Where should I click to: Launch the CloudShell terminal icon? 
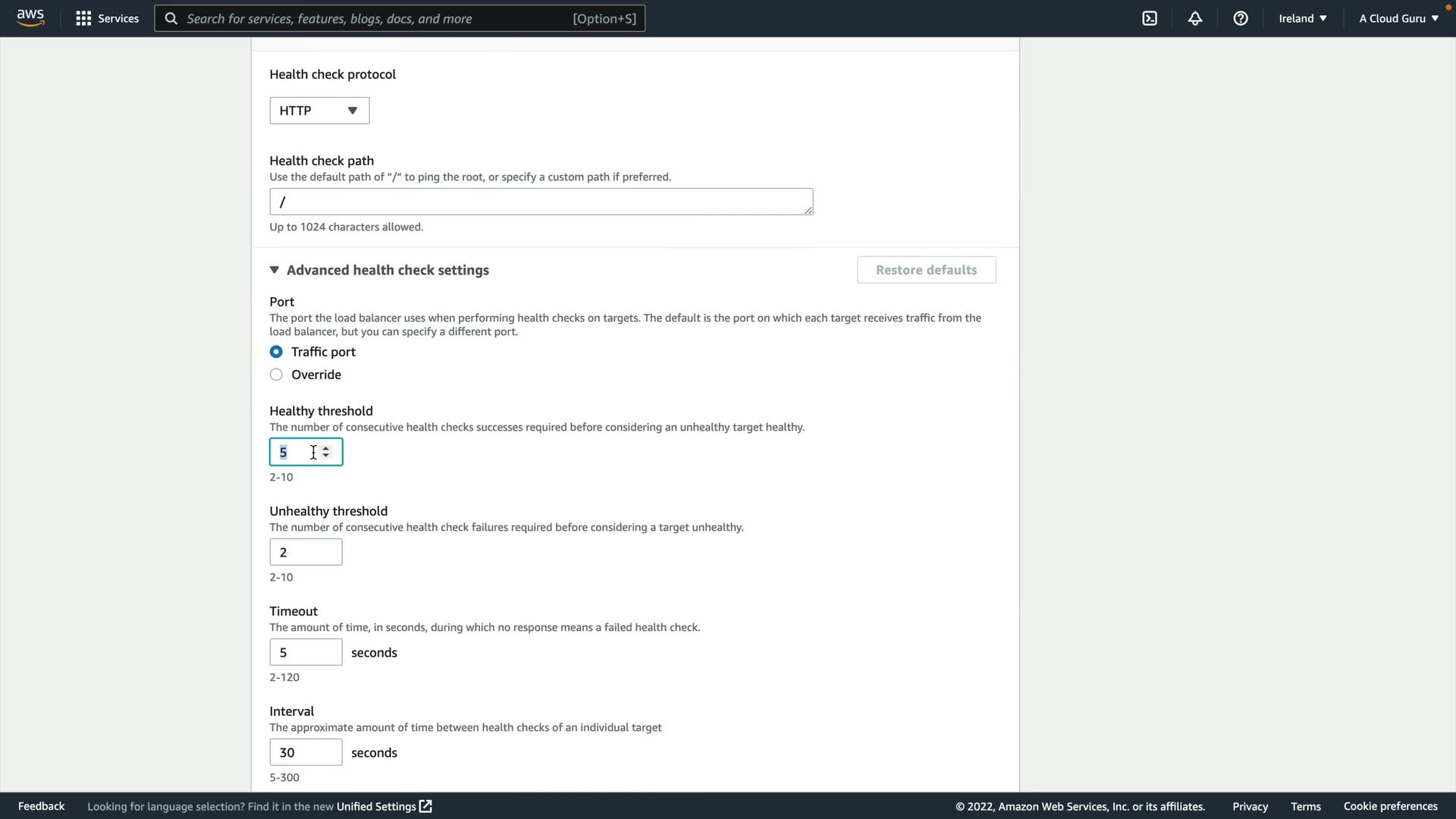[x=1150, y=18]
